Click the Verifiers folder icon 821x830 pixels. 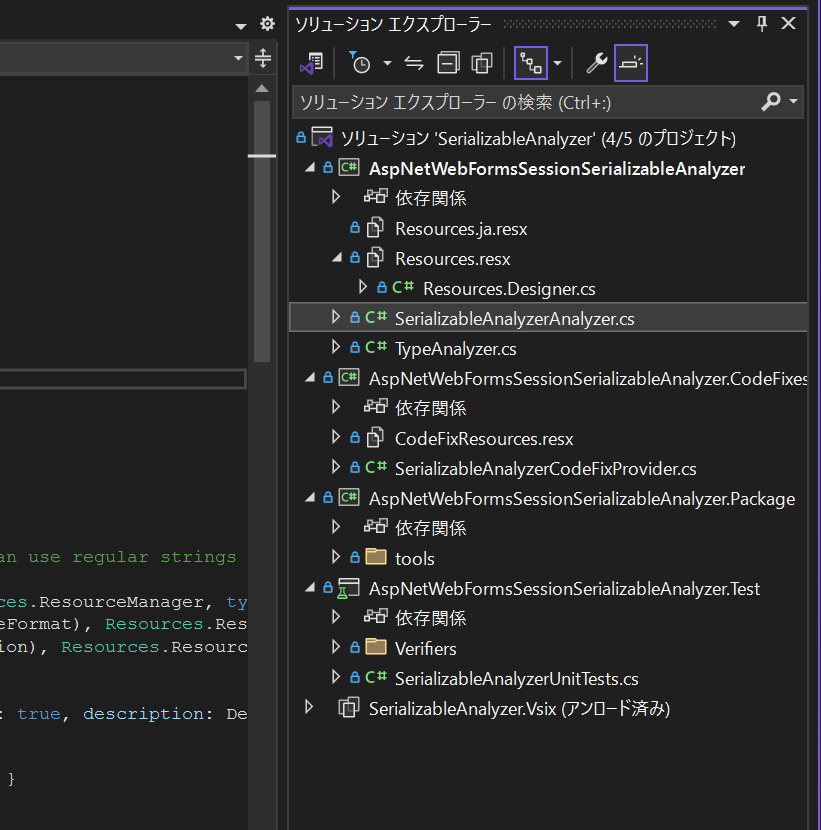[x=376, y=647]
